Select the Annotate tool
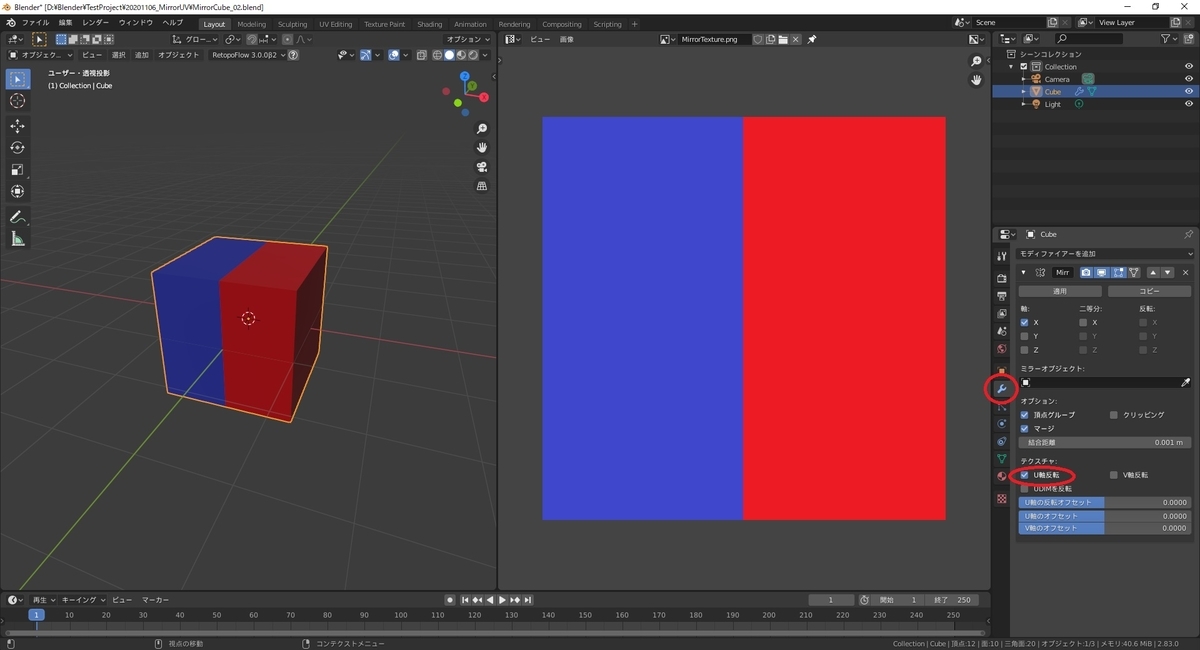 (x=18, y=217)
